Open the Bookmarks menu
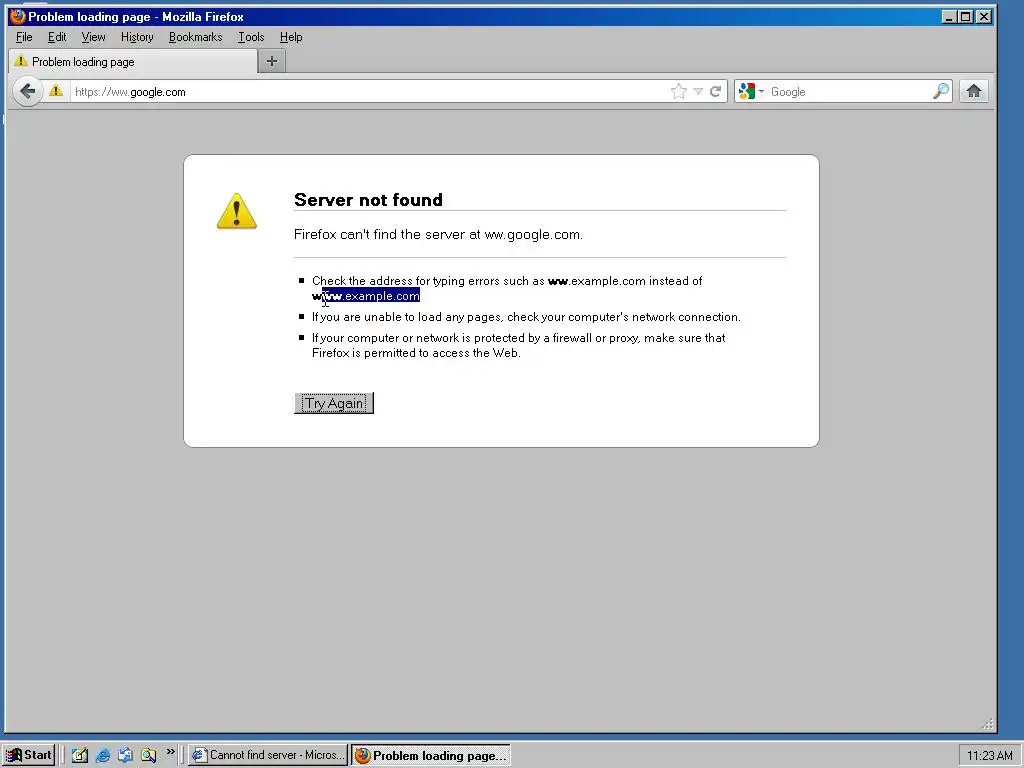1024x768 pixels. coord(195,37)
